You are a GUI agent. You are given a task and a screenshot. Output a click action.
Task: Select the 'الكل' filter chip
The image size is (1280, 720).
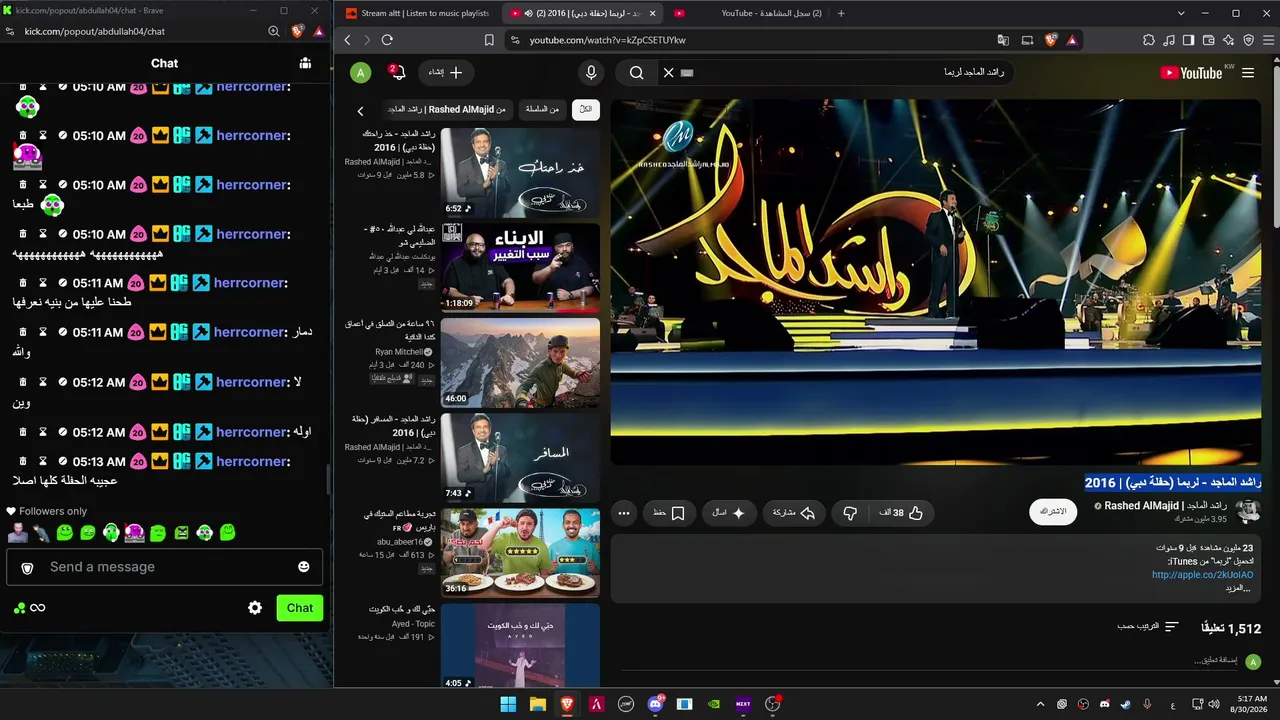pos(586,109)
